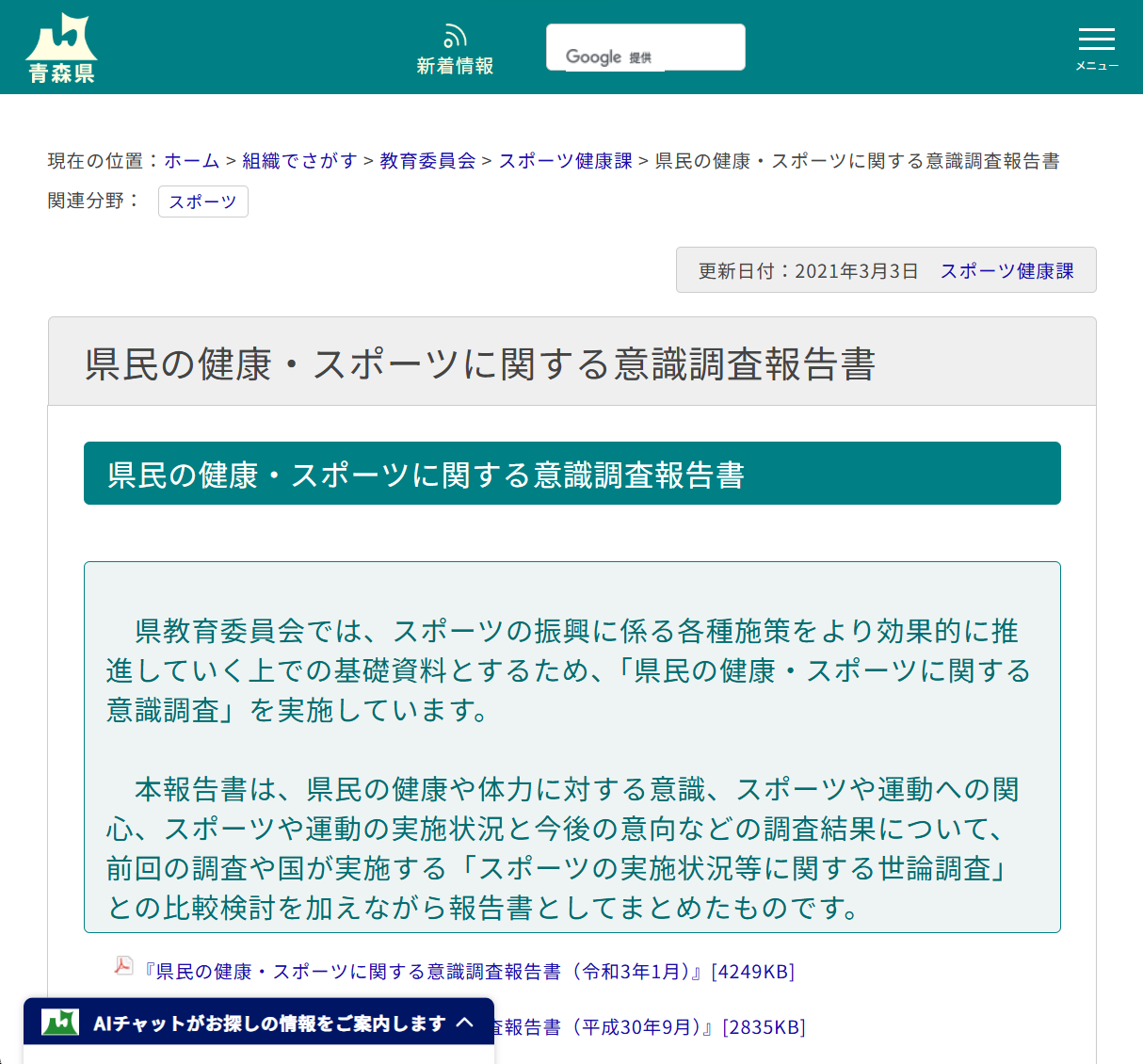Open the 組織でさがす breadcrumb link
Image resolution: width=1143 pixels, height=1064 pixels.
[299, 161]
